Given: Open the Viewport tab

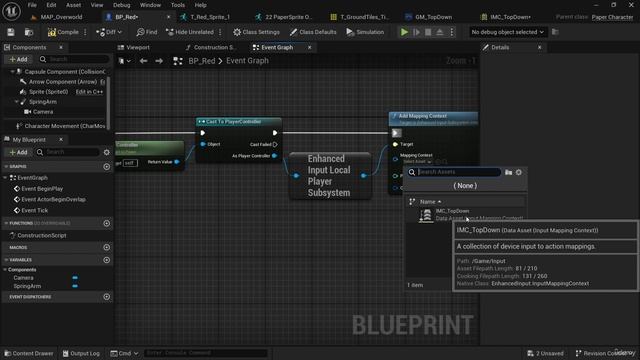Looking at the screenshot, I should [138, 47].
